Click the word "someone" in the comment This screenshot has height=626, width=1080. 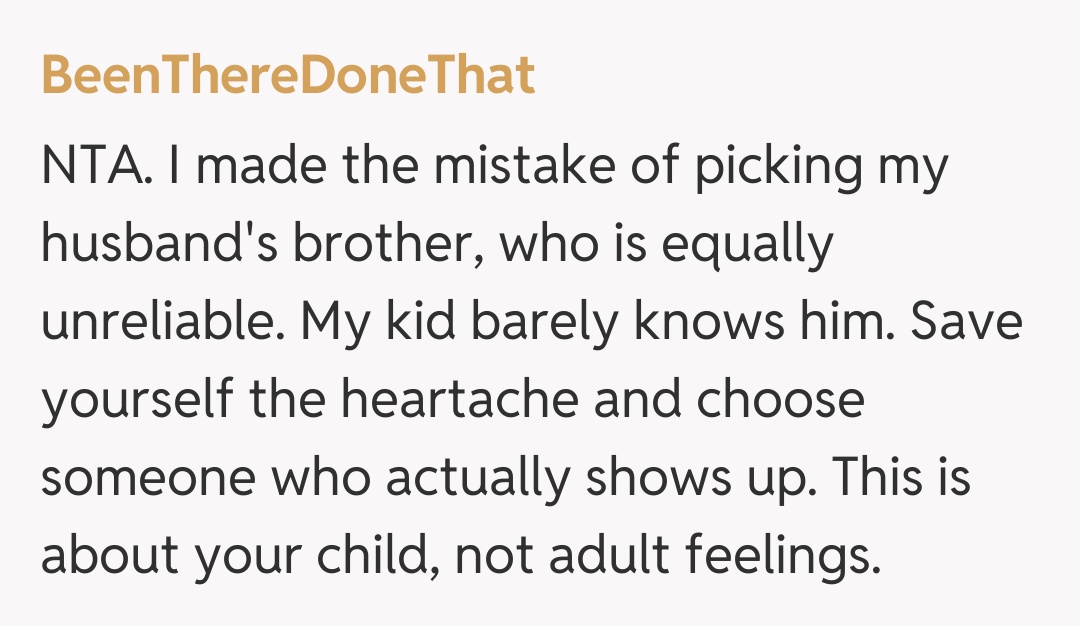click(147, 479)
